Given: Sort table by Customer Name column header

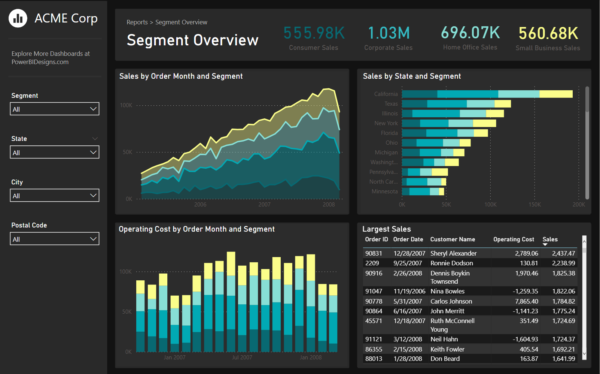Looking at the screenshot, I should pos(452,239).
